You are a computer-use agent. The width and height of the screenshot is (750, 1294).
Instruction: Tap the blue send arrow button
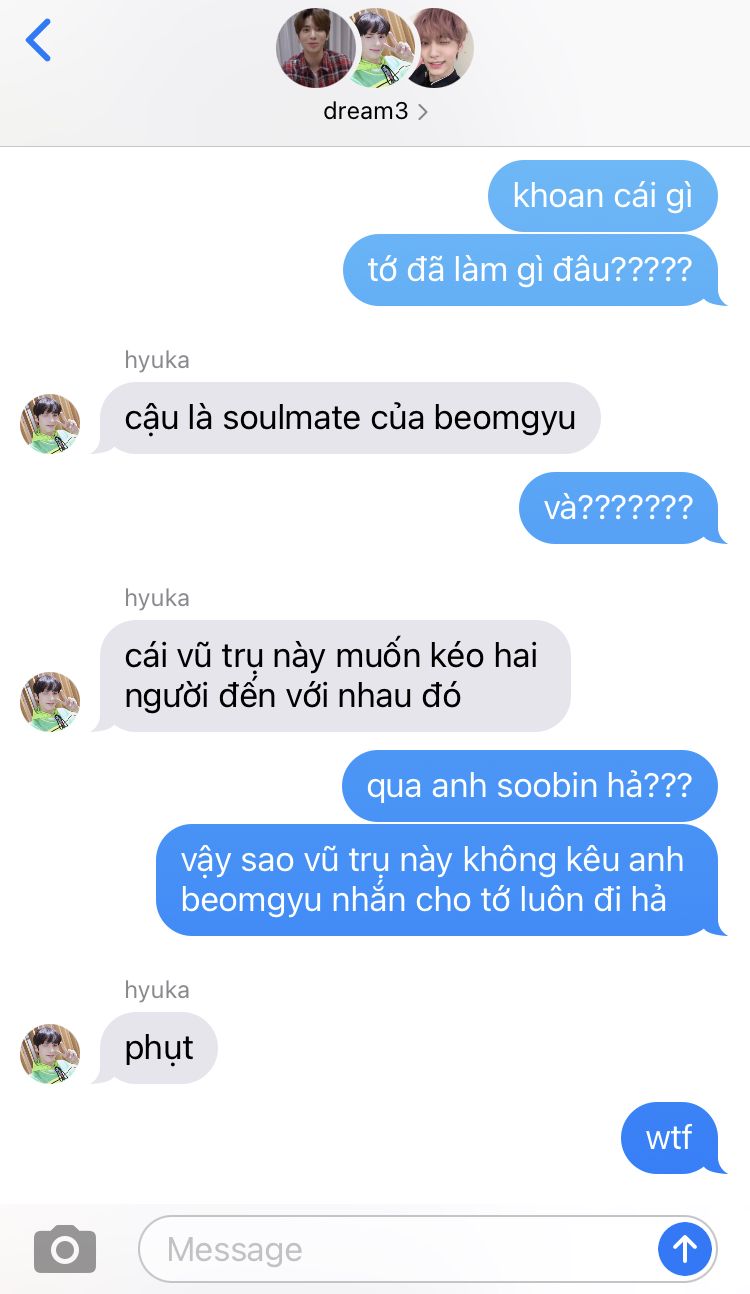[x=685, y=1248]
